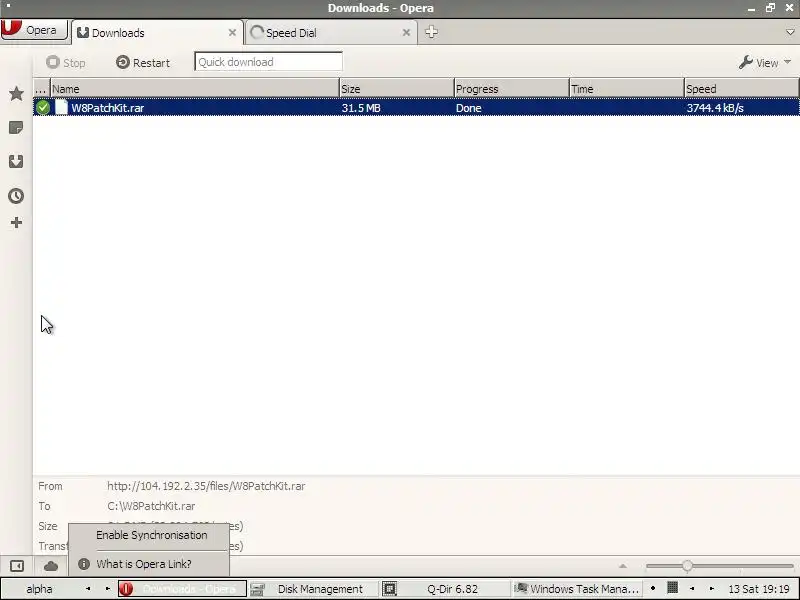This screenshot has height=600, width=800.
Task: Click Downloads - Opera taskbar button
Action: pos(183,589)
